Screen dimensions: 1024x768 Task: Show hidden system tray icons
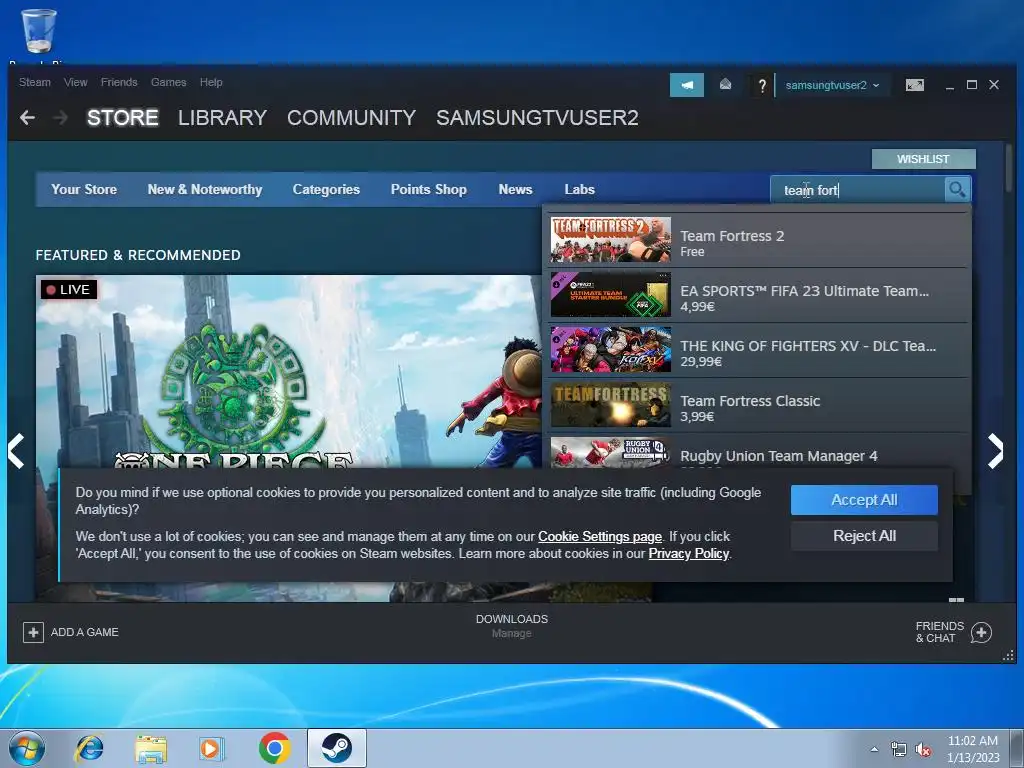coord(874,749)
